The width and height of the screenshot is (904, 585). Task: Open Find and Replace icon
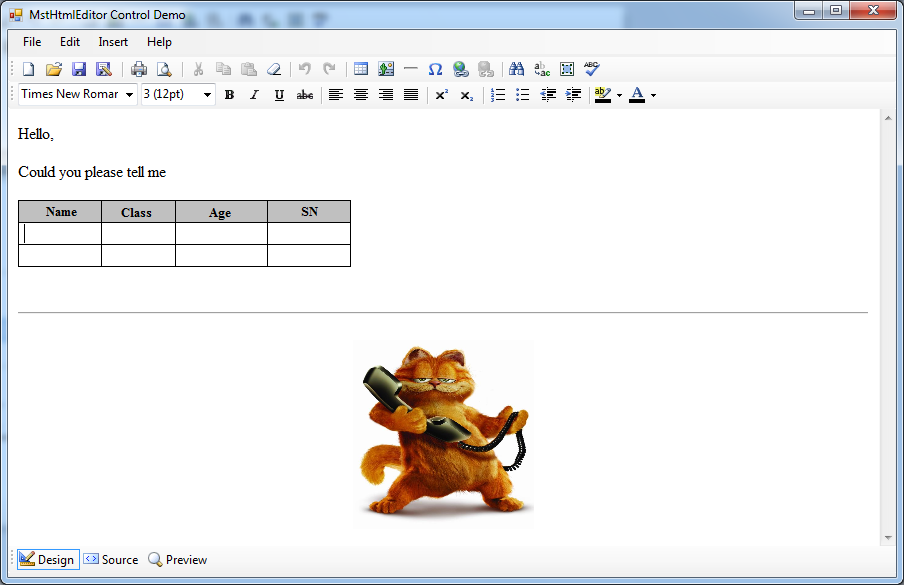(542, 69)
